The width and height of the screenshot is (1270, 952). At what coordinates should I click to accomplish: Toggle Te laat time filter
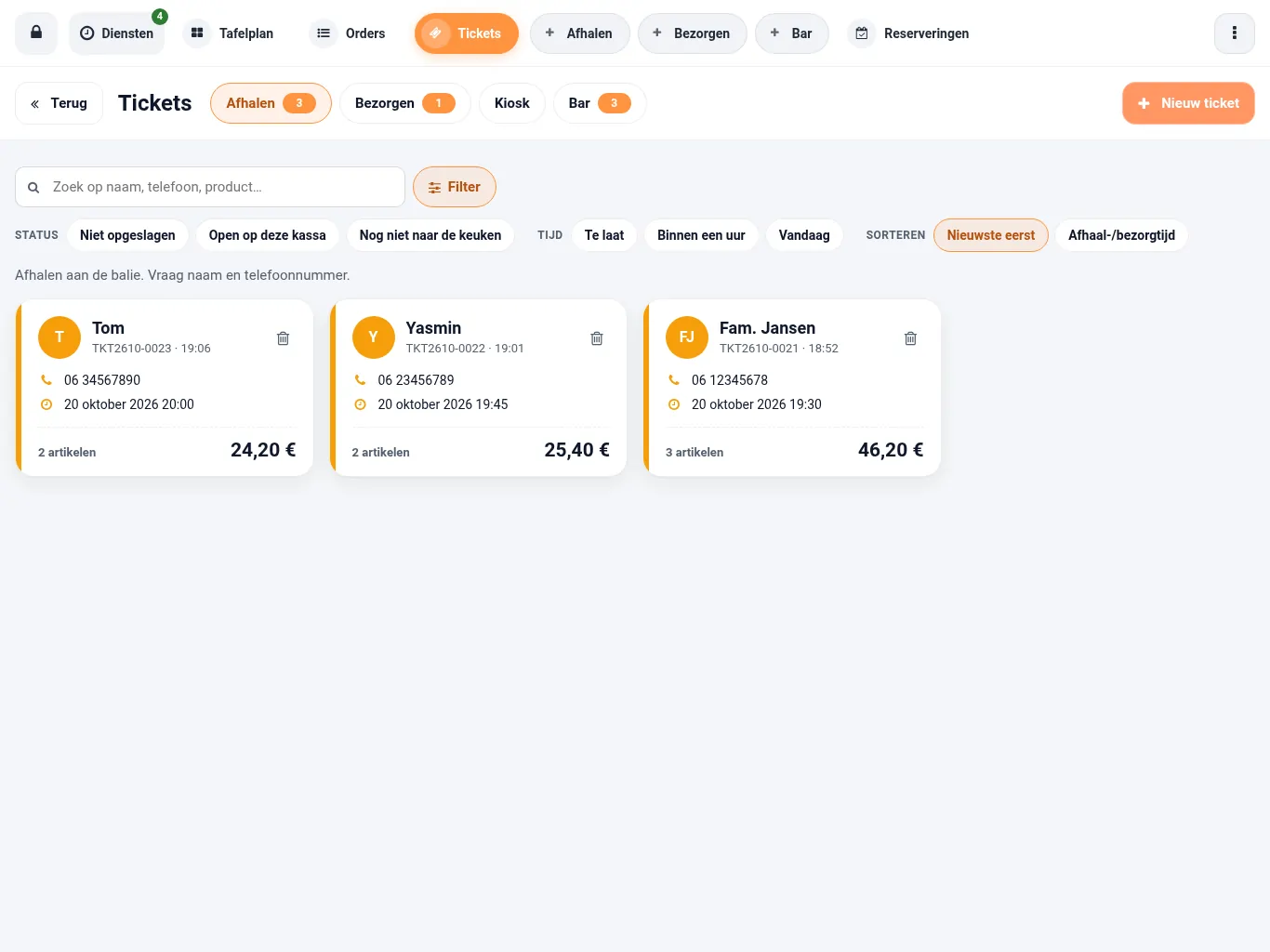604,235
